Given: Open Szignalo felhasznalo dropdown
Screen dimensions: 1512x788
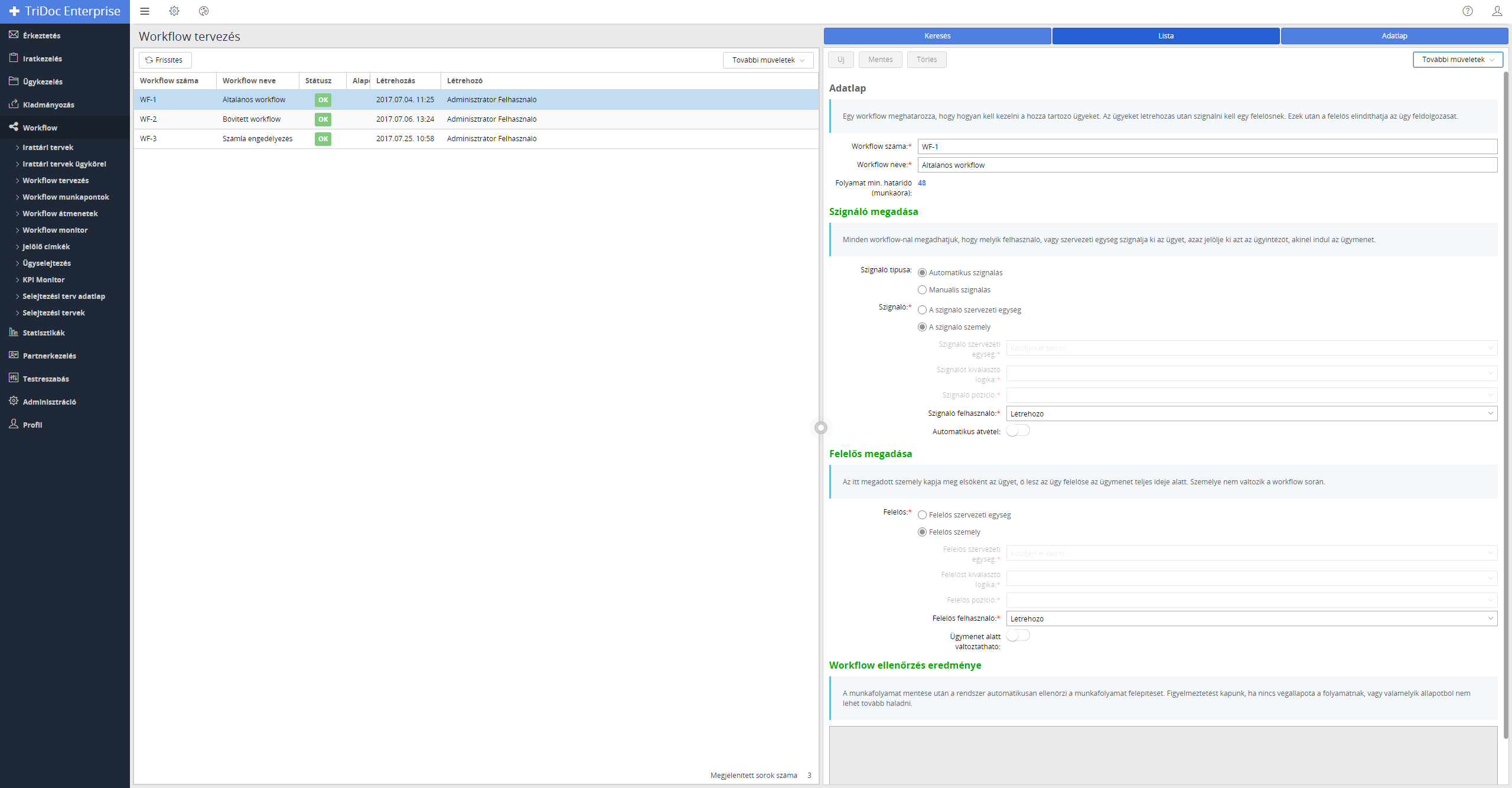Looking at the screenshot, I should [x=1251, y=413].
